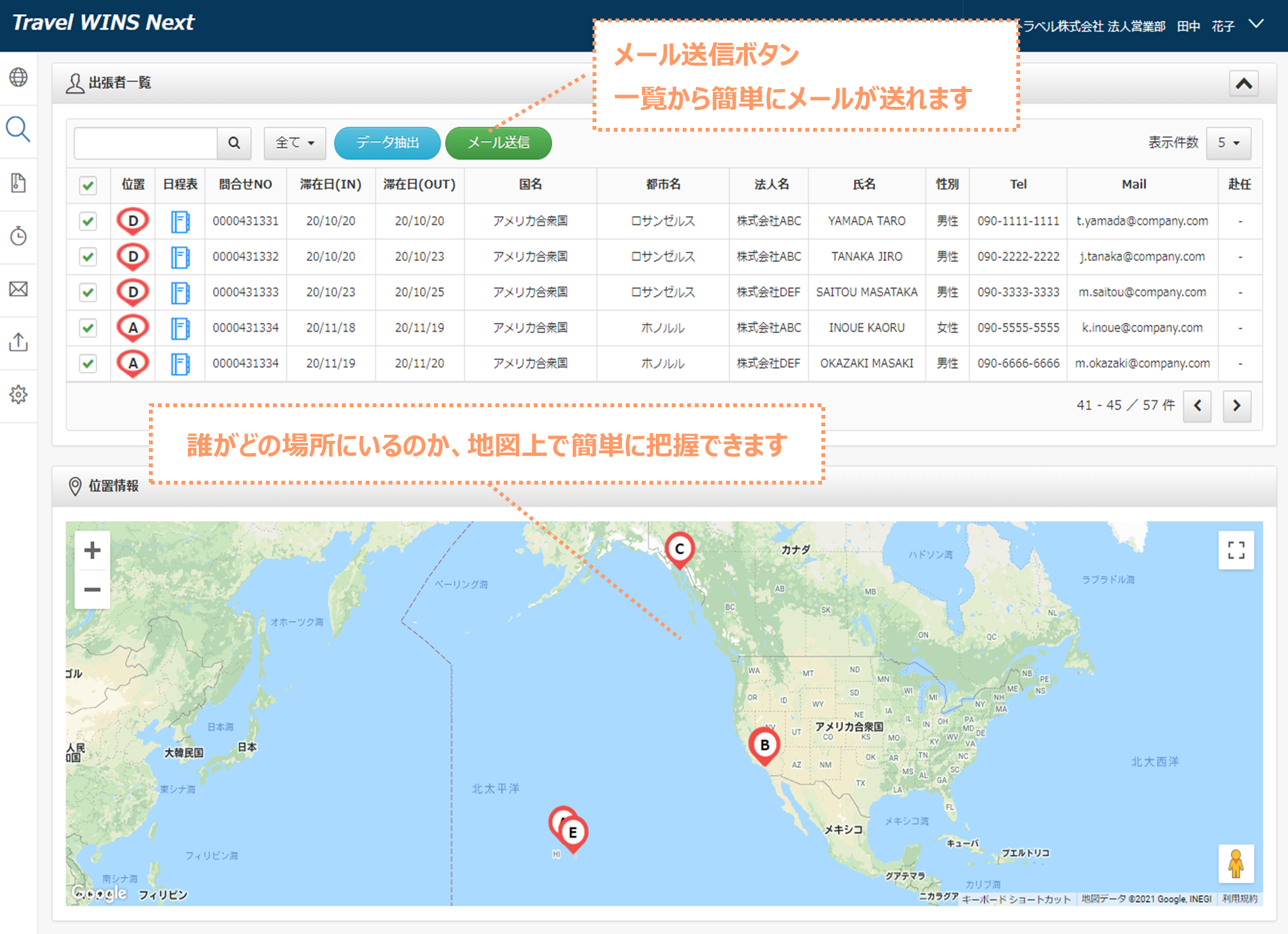Screen dimensions: 1288x934
Task: Go to the previous page of results
Action: [1197, 405]
